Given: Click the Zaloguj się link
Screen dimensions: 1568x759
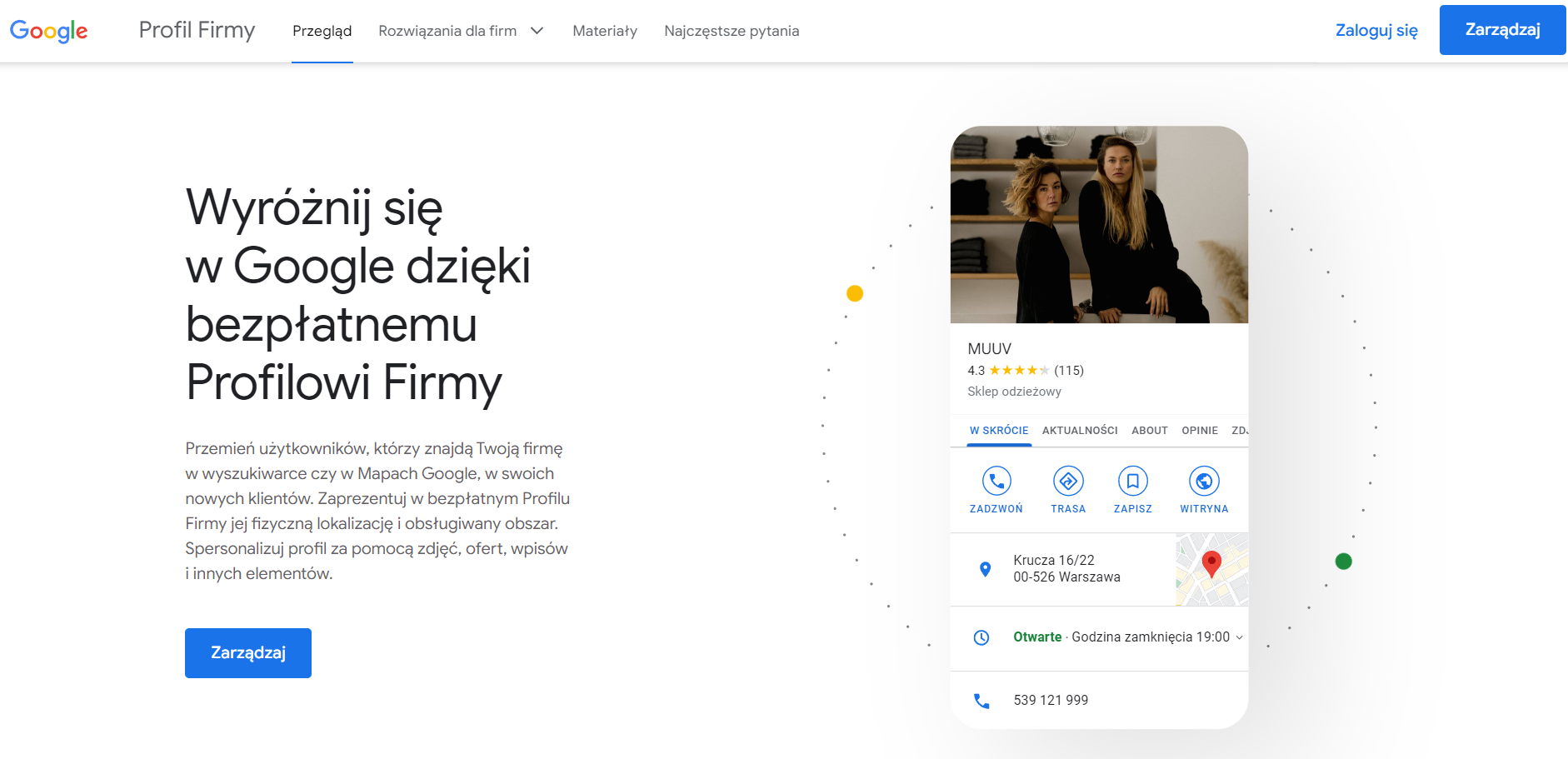Looking at the screenshot, I should point(1376,31).
